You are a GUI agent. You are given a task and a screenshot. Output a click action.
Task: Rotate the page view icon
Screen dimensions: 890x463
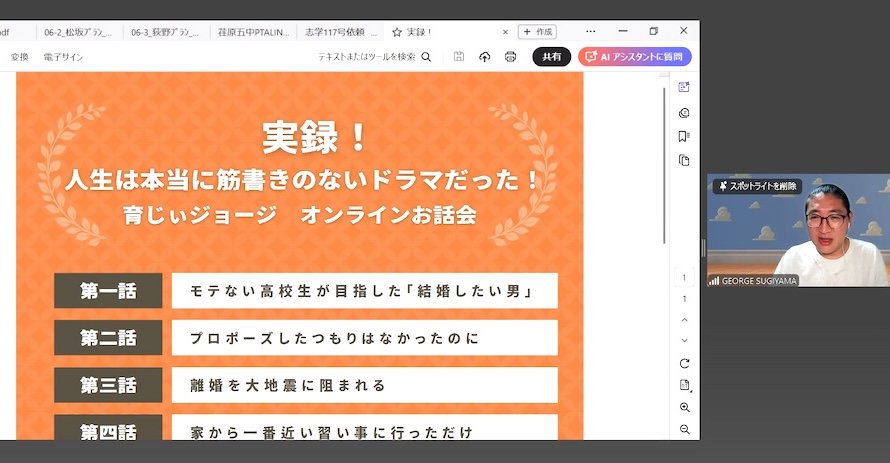(684, 363)
